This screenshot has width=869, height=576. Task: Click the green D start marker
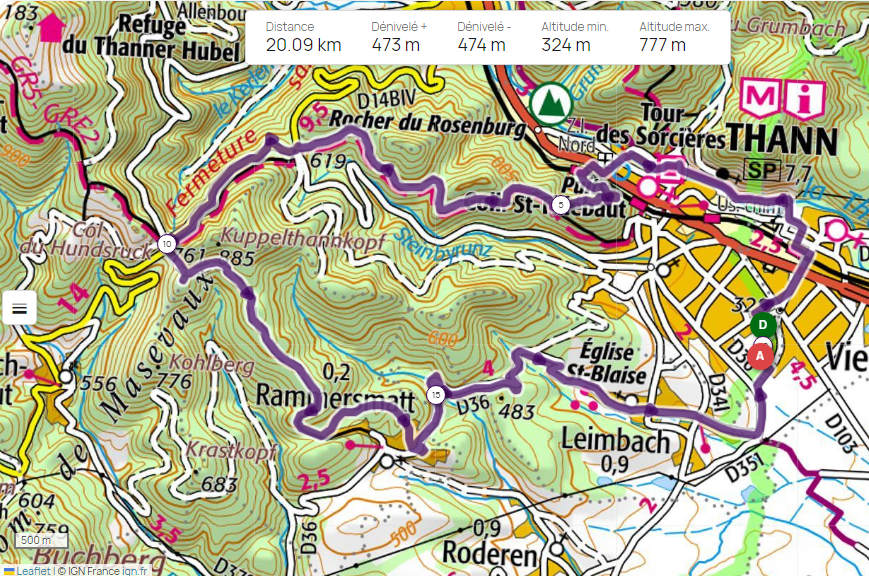pyautogui.click(x=763, y=324)
